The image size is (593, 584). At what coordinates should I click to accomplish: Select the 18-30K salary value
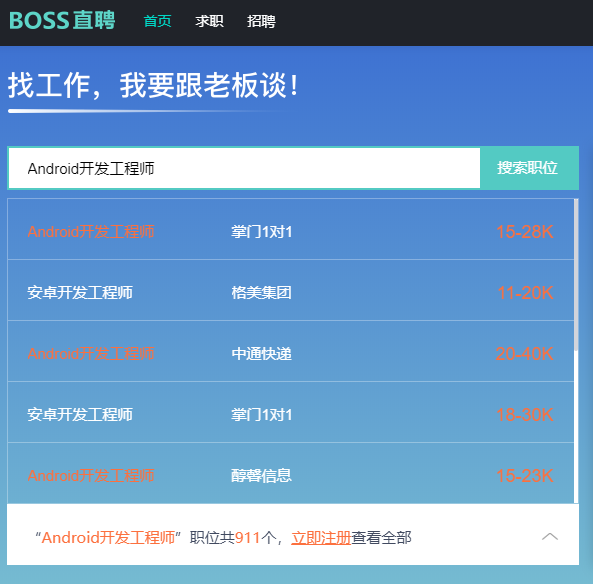(525, 415)
